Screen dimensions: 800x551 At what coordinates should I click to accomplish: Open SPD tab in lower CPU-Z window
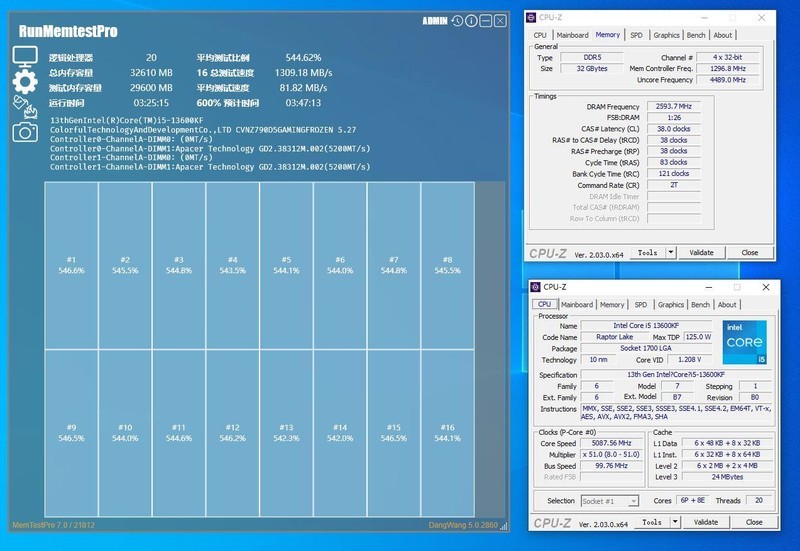641,305
